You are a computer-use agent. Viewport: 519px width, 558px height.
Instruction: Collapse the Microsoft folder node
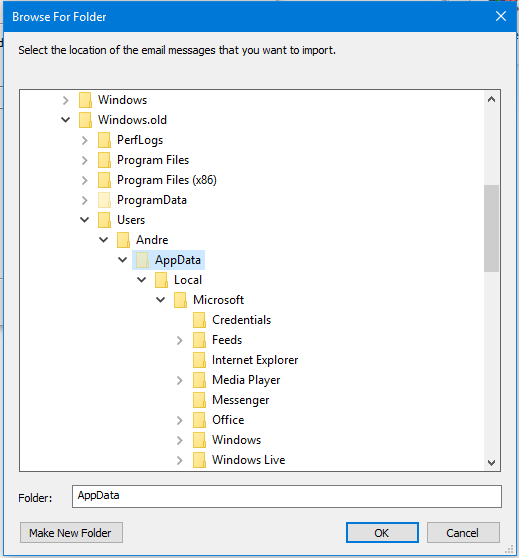pyautogui.click(x=161, y=300)
